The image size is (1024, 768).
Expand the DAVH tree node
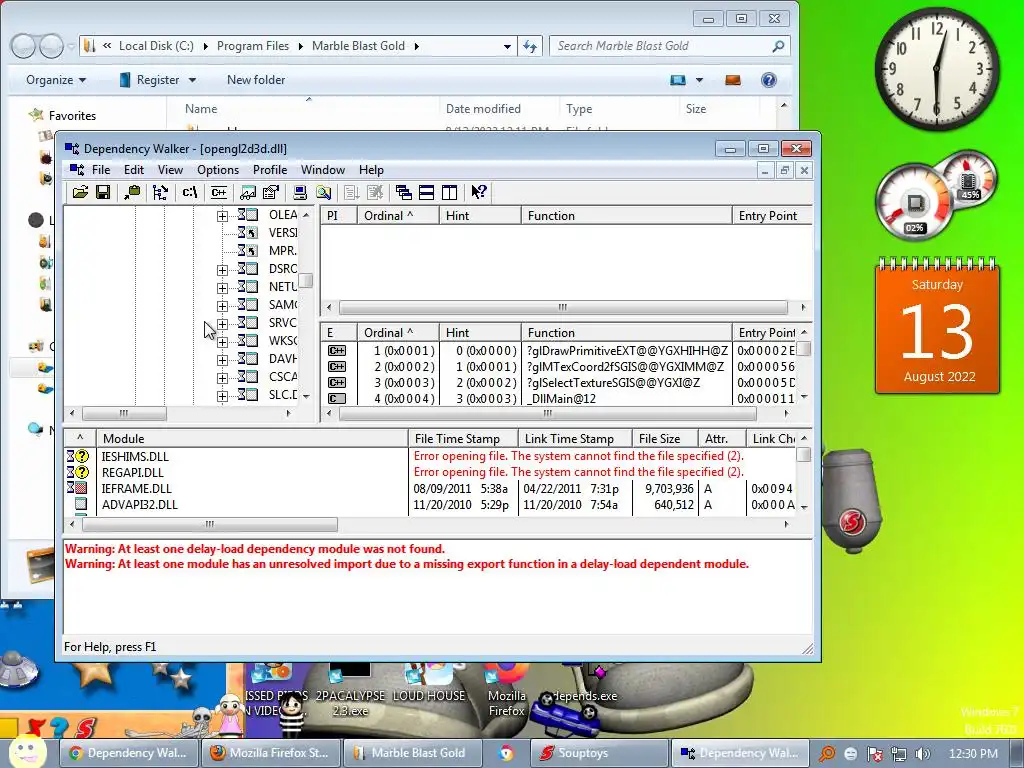click(222, 360)
